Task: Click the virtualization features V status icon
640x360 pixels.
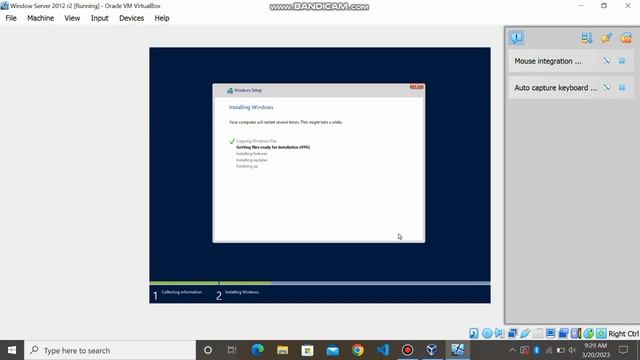Action: click(576, 333)
